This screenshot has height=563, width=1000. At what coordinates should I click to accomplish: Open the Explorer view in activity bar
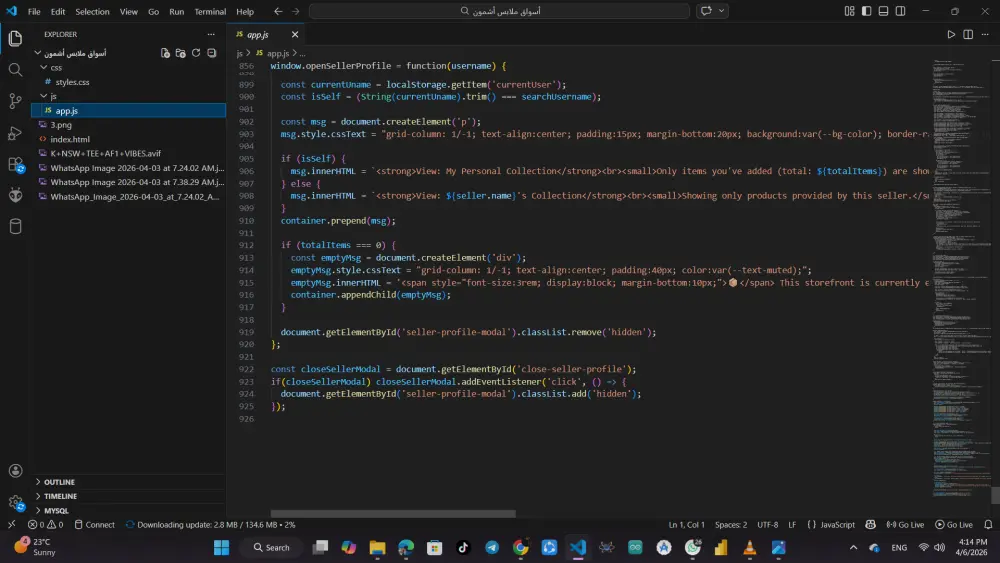point(15,38)
